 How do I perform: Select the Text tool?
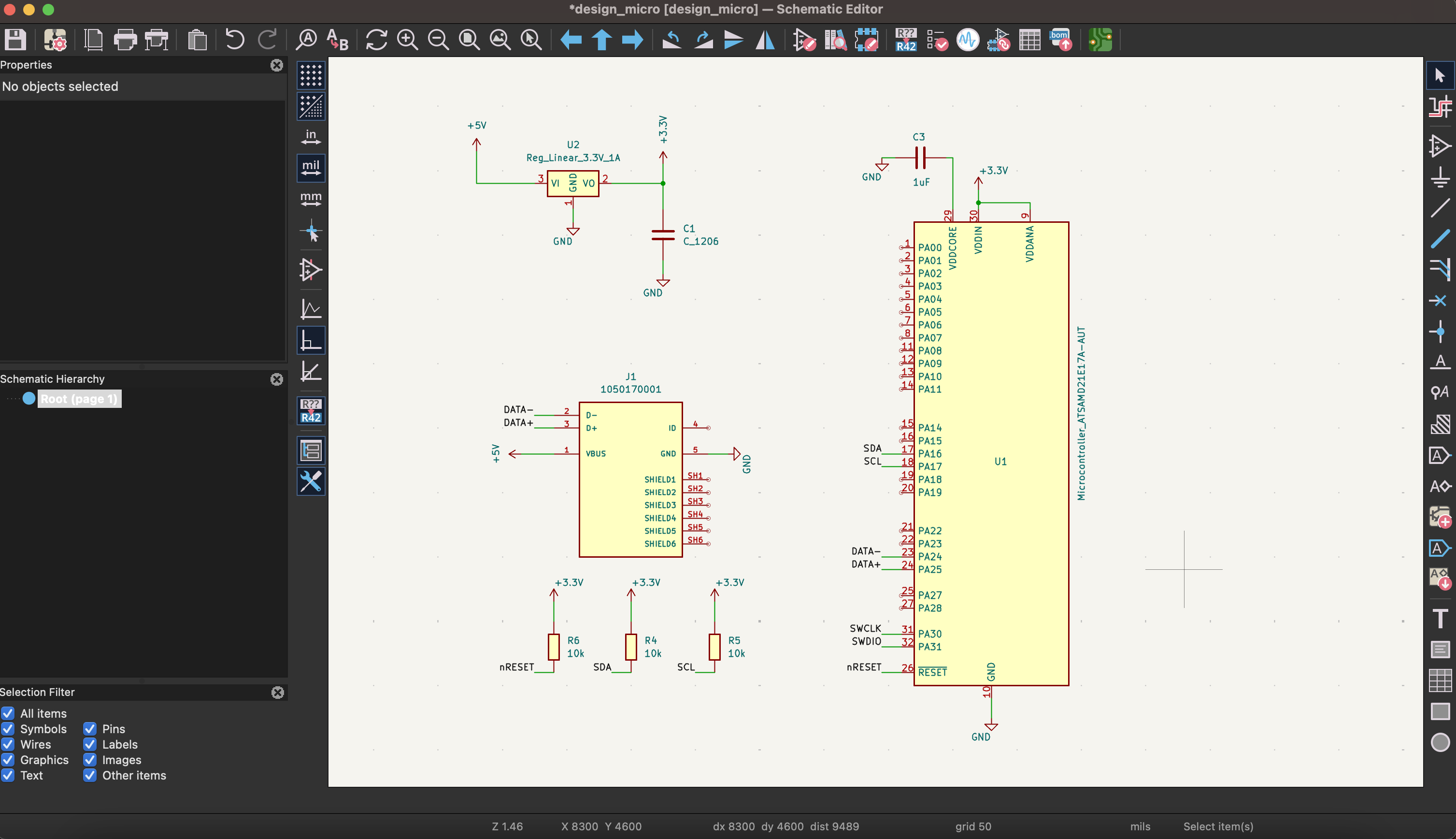1441,618
